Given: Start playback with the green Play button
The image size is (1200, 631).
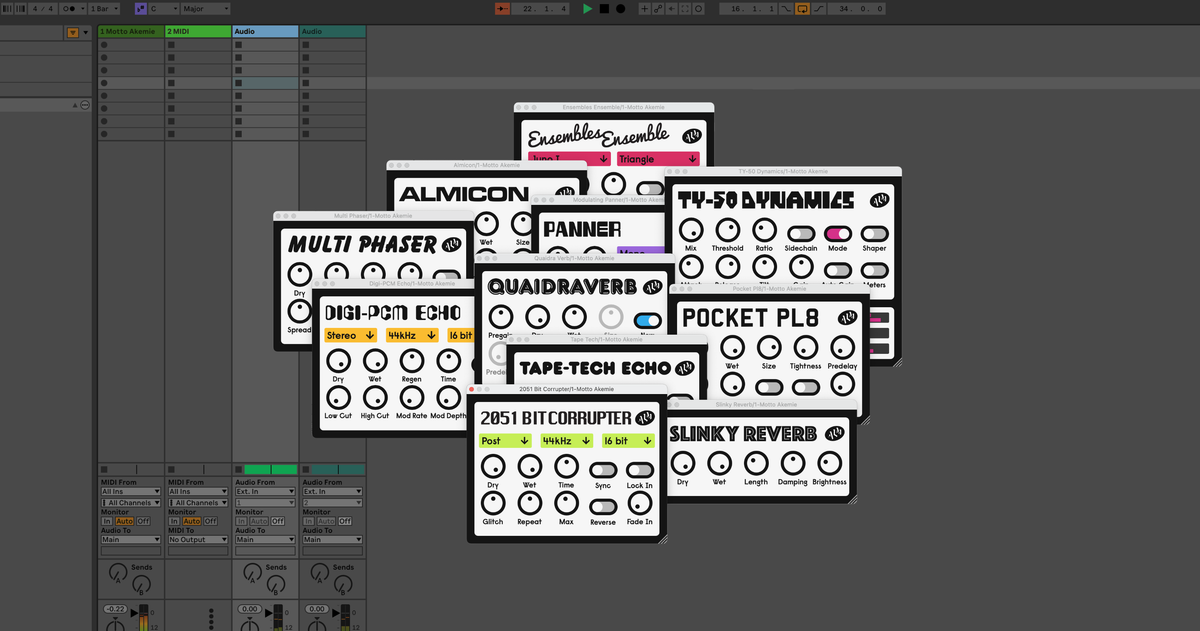Looking at the screenshot, I should 587,8.
